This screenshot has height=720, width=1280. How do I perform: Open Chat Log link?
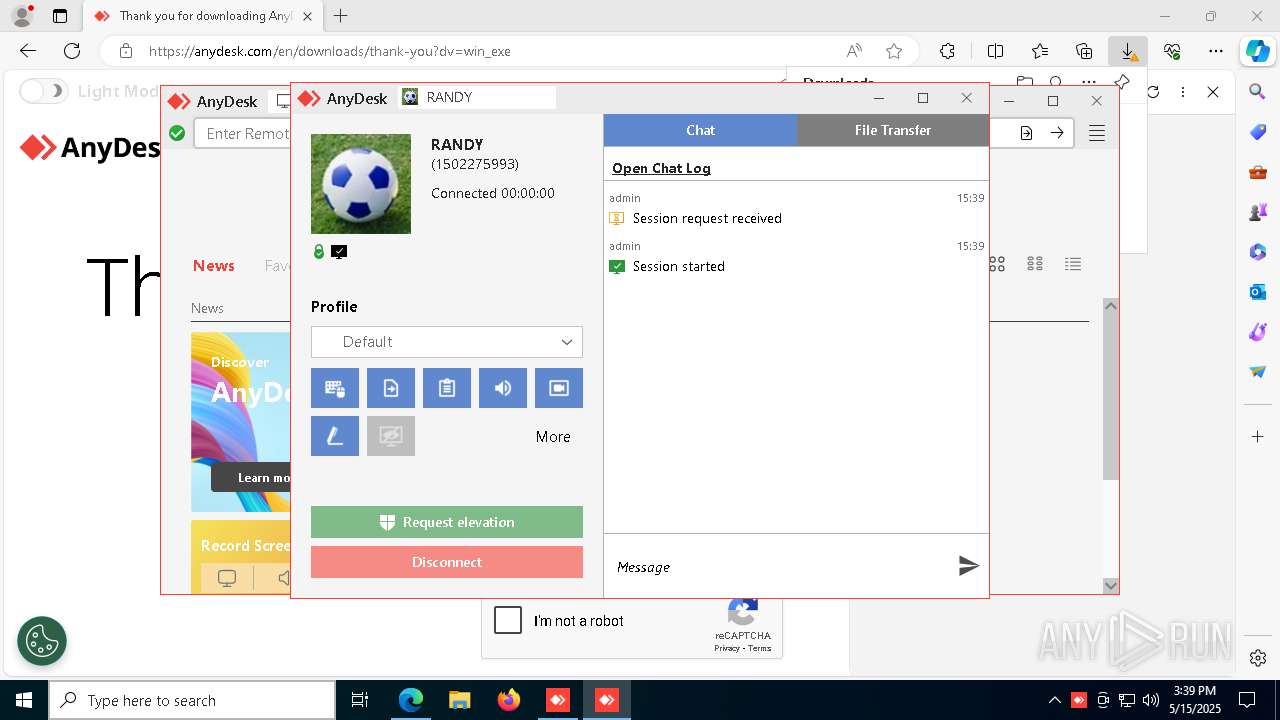point(661,168)
